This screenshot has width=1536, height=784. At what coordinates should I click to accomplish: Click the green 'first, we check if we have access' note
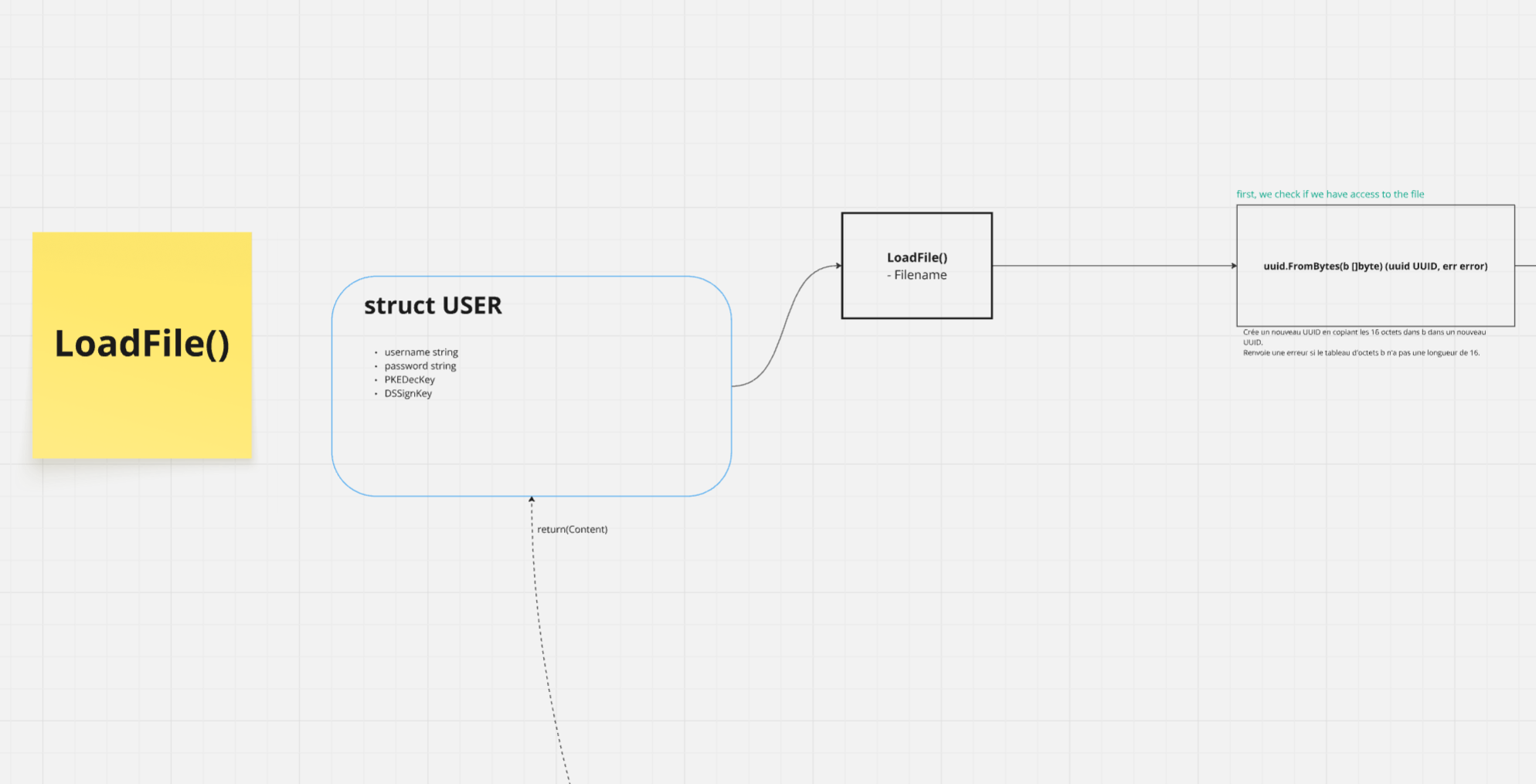tap(1330, 194)
